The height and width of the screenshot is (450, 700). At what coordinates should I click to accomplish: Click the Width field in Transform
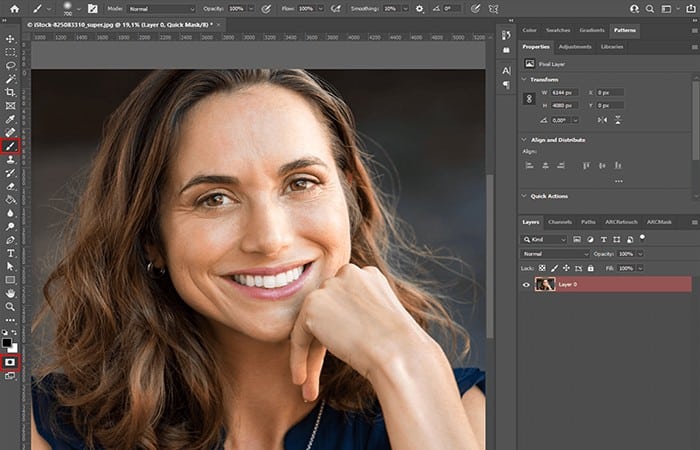[x=564, y=92]
